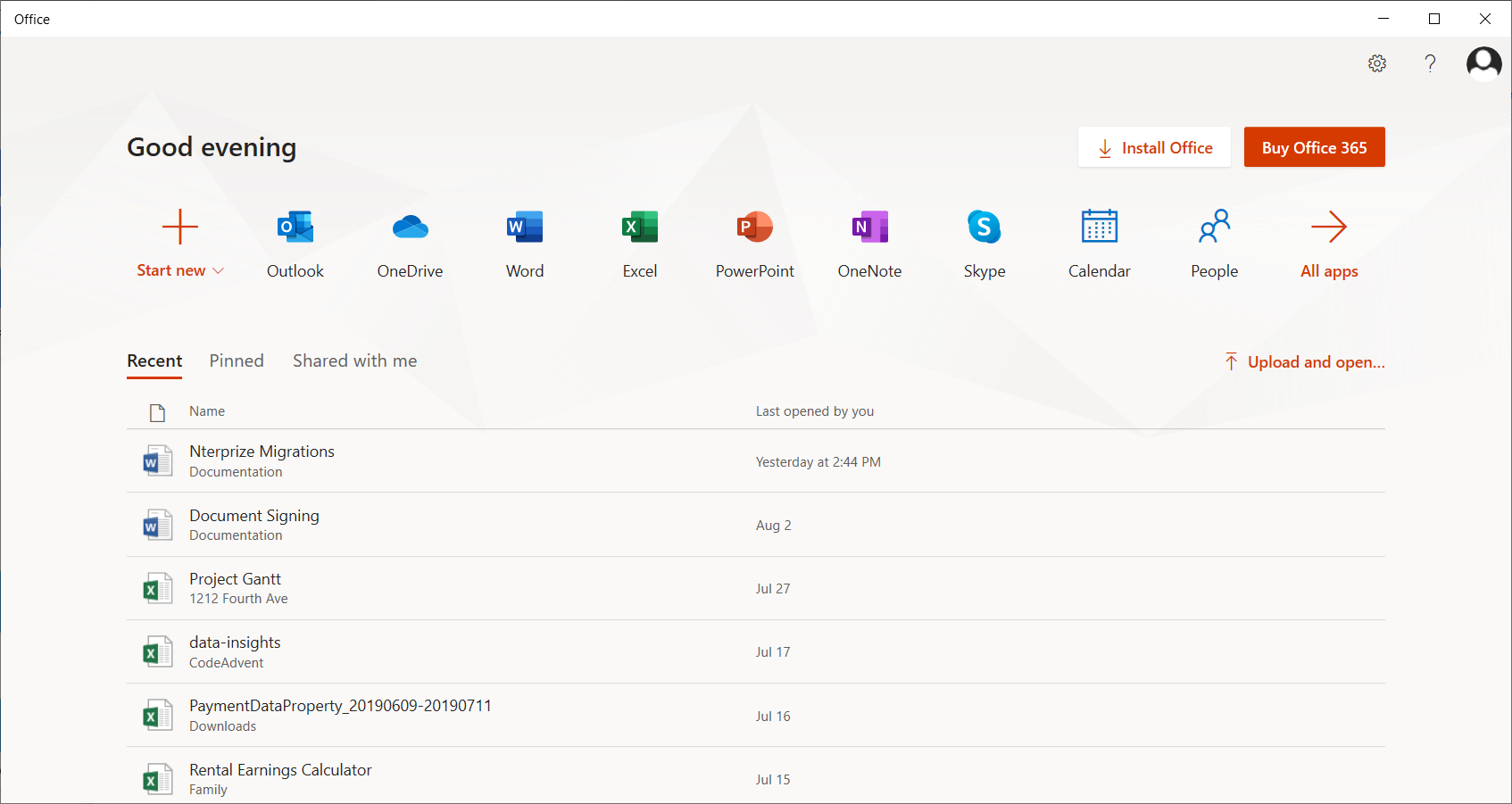Open the Calendar app icon
This screenshot has height=804, width=1512.
[1100, 226]
